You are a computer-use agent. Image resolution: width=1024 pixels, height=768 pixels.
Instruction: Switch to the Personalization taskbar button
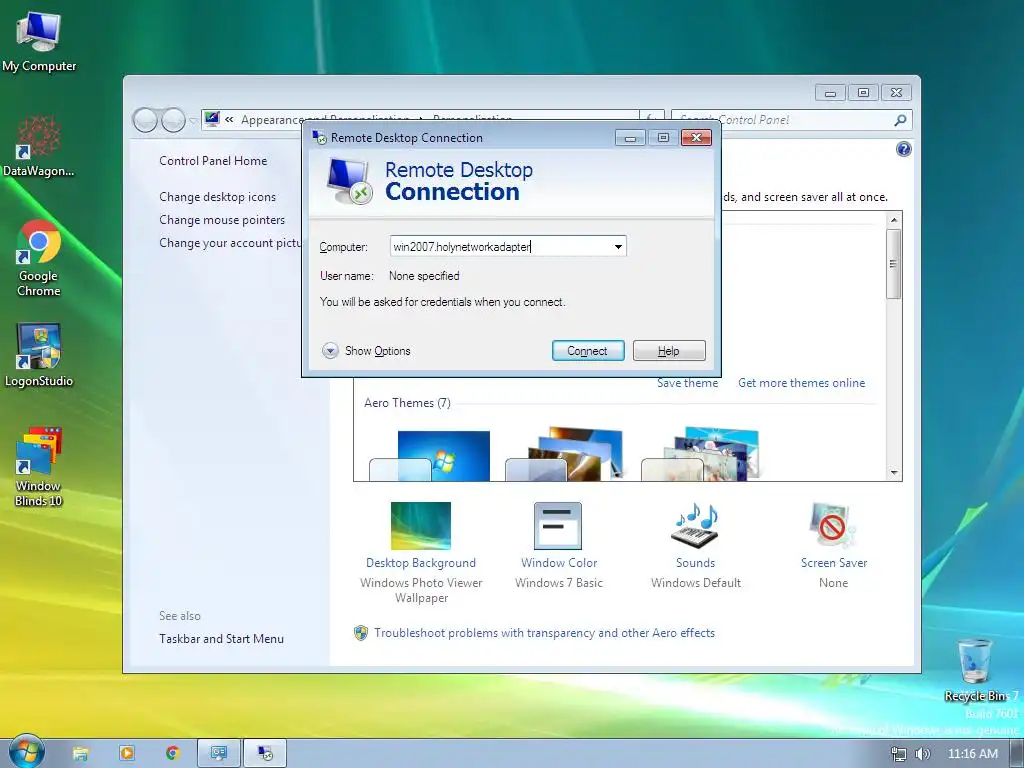(219, 754)
